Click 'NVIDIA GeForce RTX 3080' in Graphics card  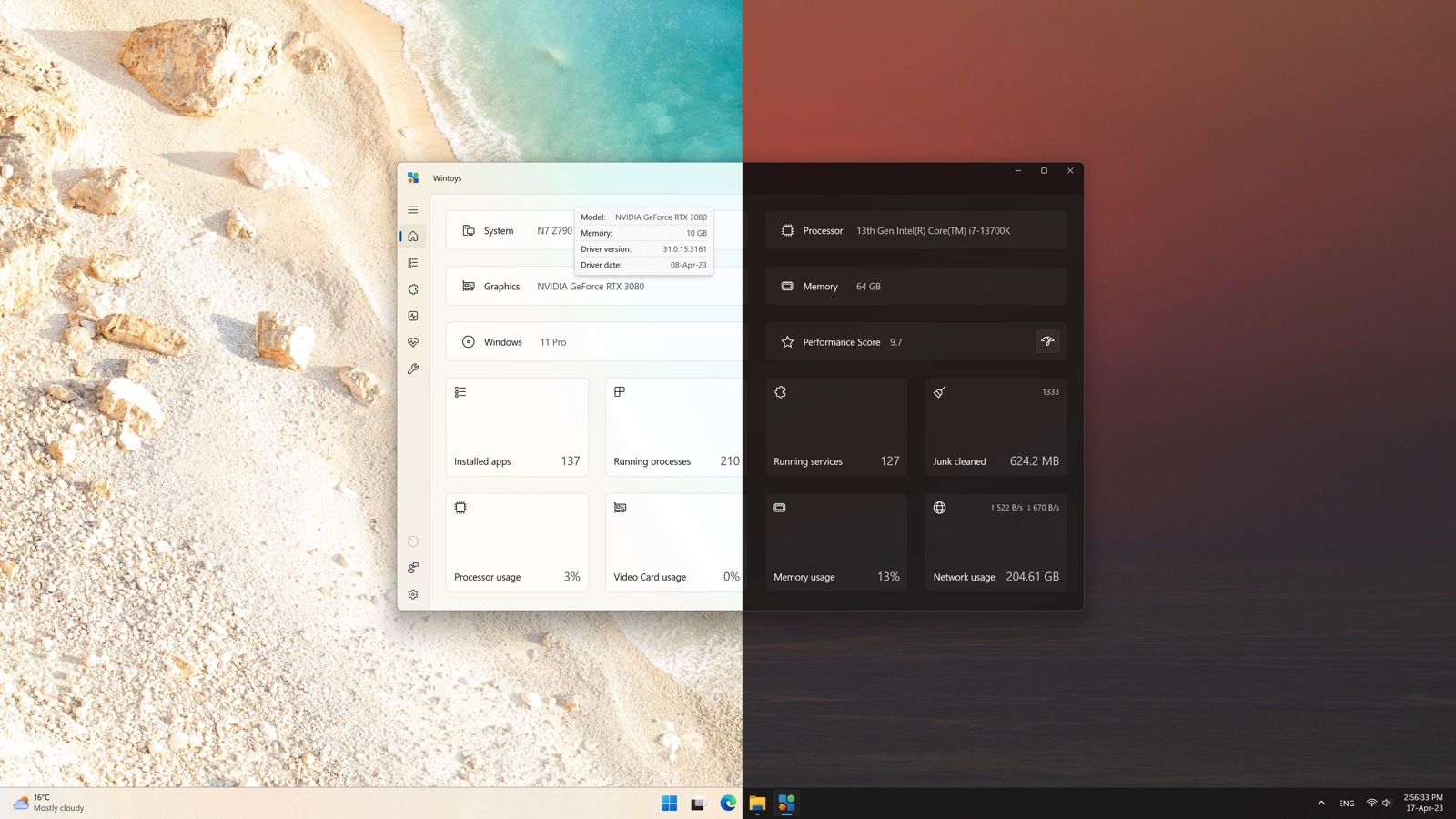click(x=591, y=287)
